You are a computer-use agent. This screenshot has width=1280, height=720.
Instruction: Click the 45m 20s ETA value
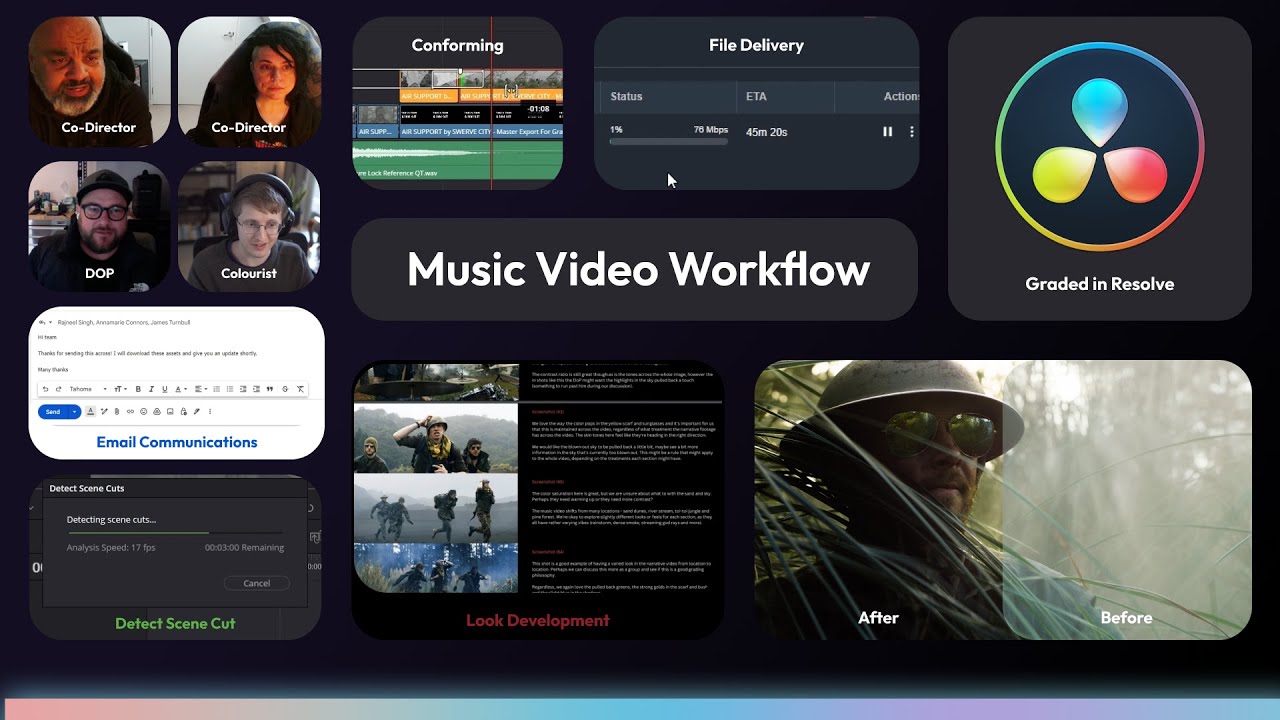coord(766,132)
